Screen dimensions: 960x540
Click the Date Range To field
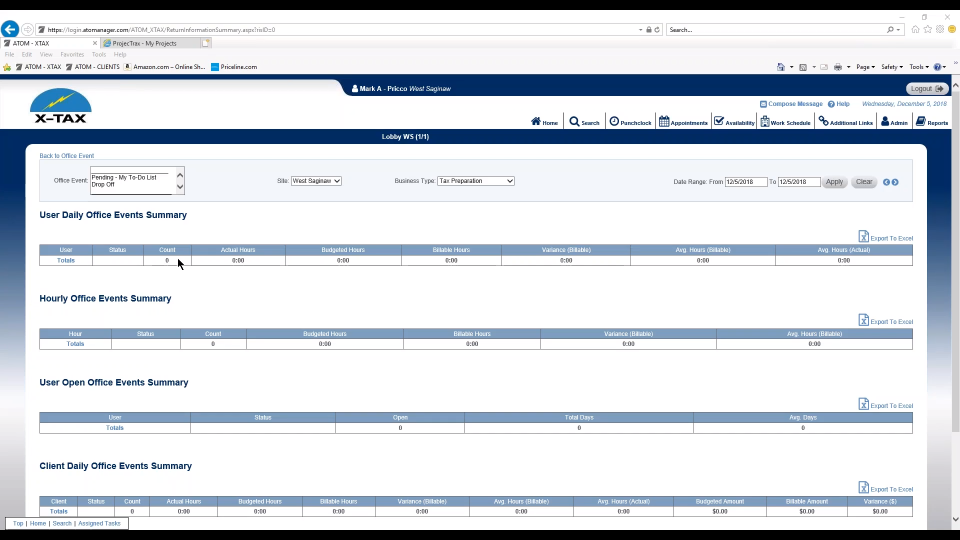click(799, 182)
